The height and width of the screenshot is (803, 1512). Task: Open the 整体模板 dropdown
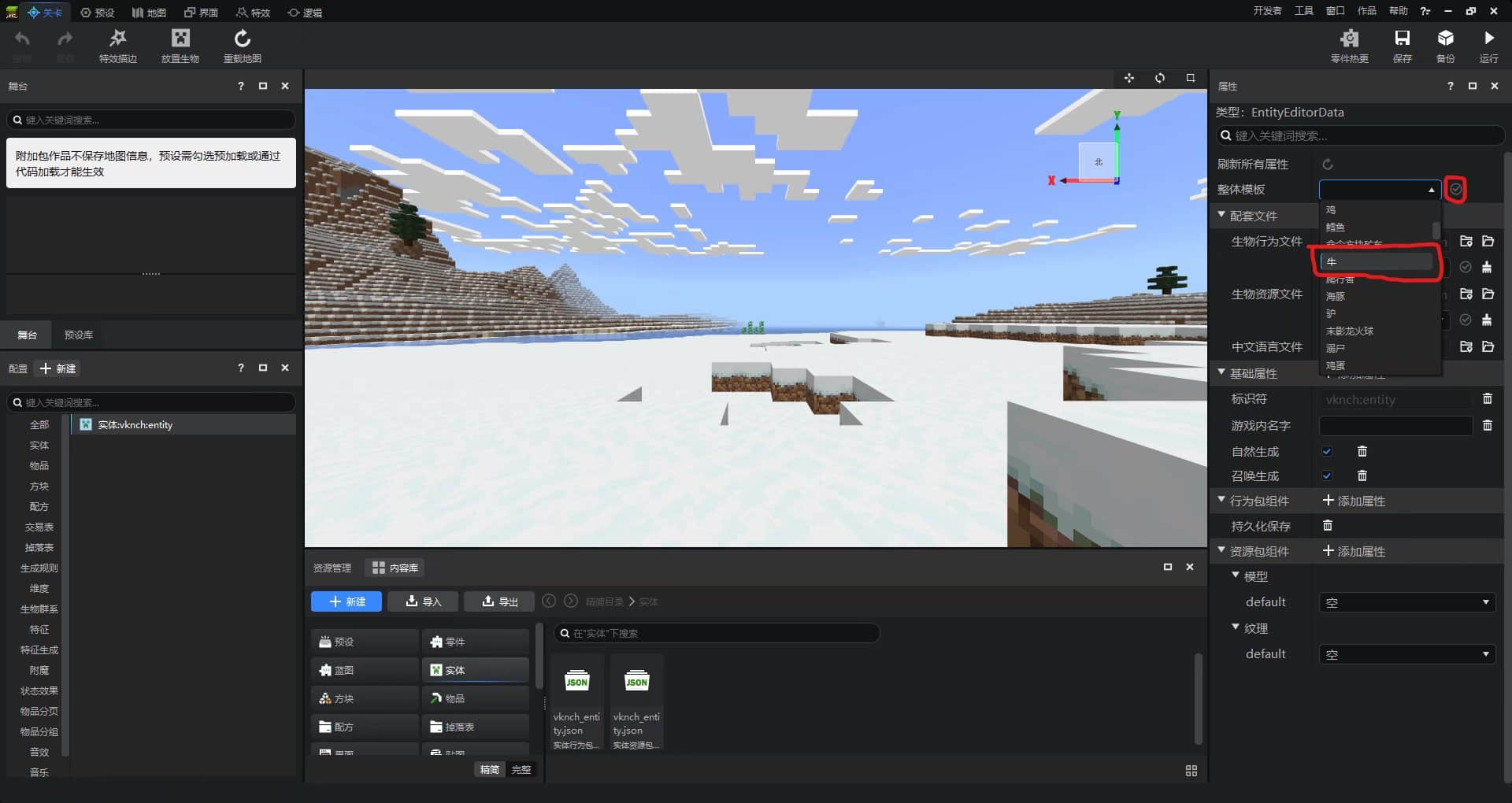click(1380, 189)
